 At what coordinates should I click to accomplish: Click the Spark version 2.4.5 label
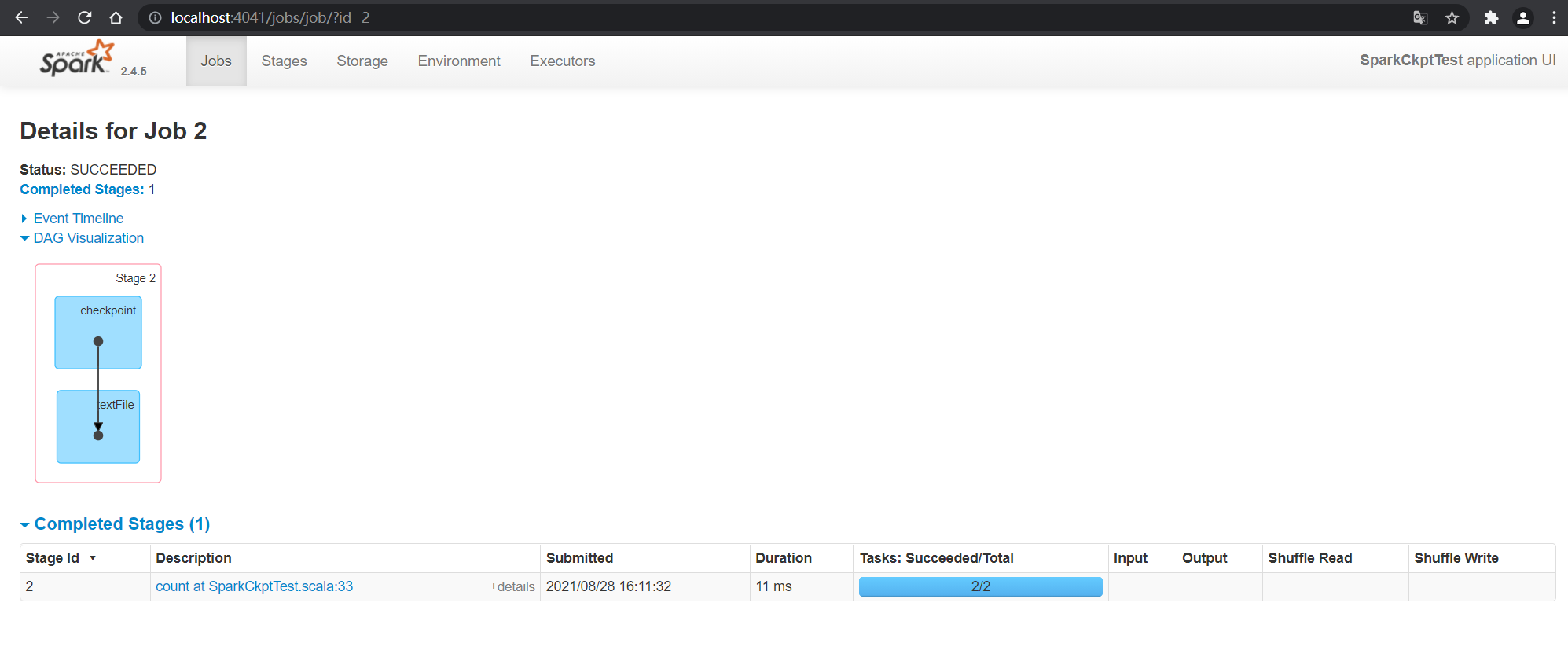click(134, 72)
